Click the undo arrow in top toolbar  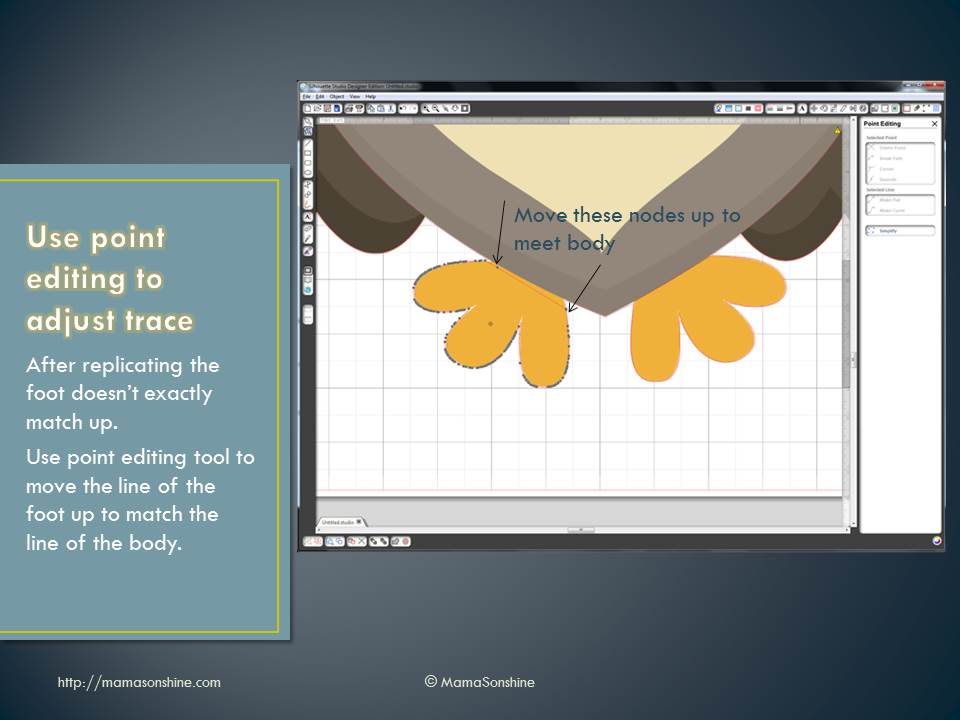point(402,108)
